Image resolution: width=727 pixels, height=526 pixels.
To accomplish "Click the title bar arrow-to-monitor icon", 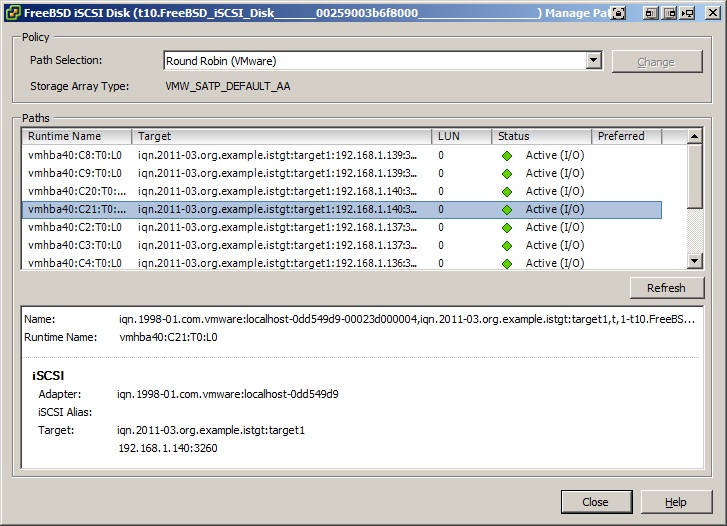I will pyautogui.click(x=688, y=13).
